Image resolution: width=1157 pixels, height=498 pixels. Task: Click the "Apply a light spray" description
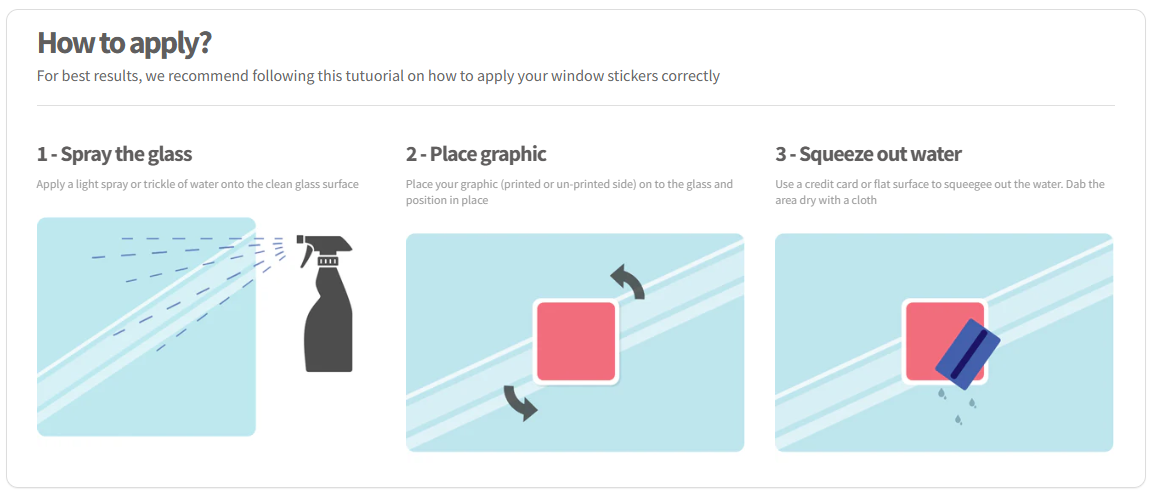[x=197, y=184]
